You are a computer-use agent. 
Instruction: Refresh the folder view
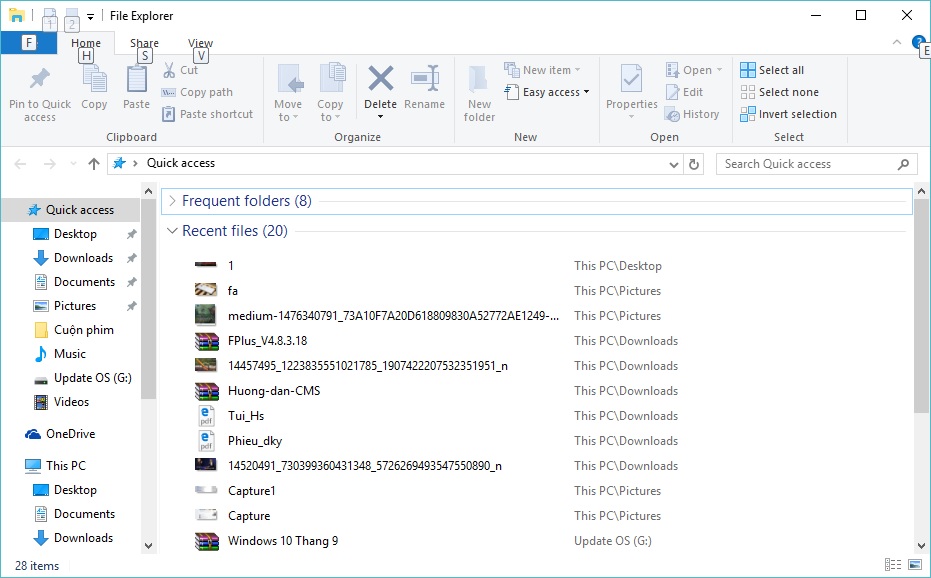click(x=694, y=163)
